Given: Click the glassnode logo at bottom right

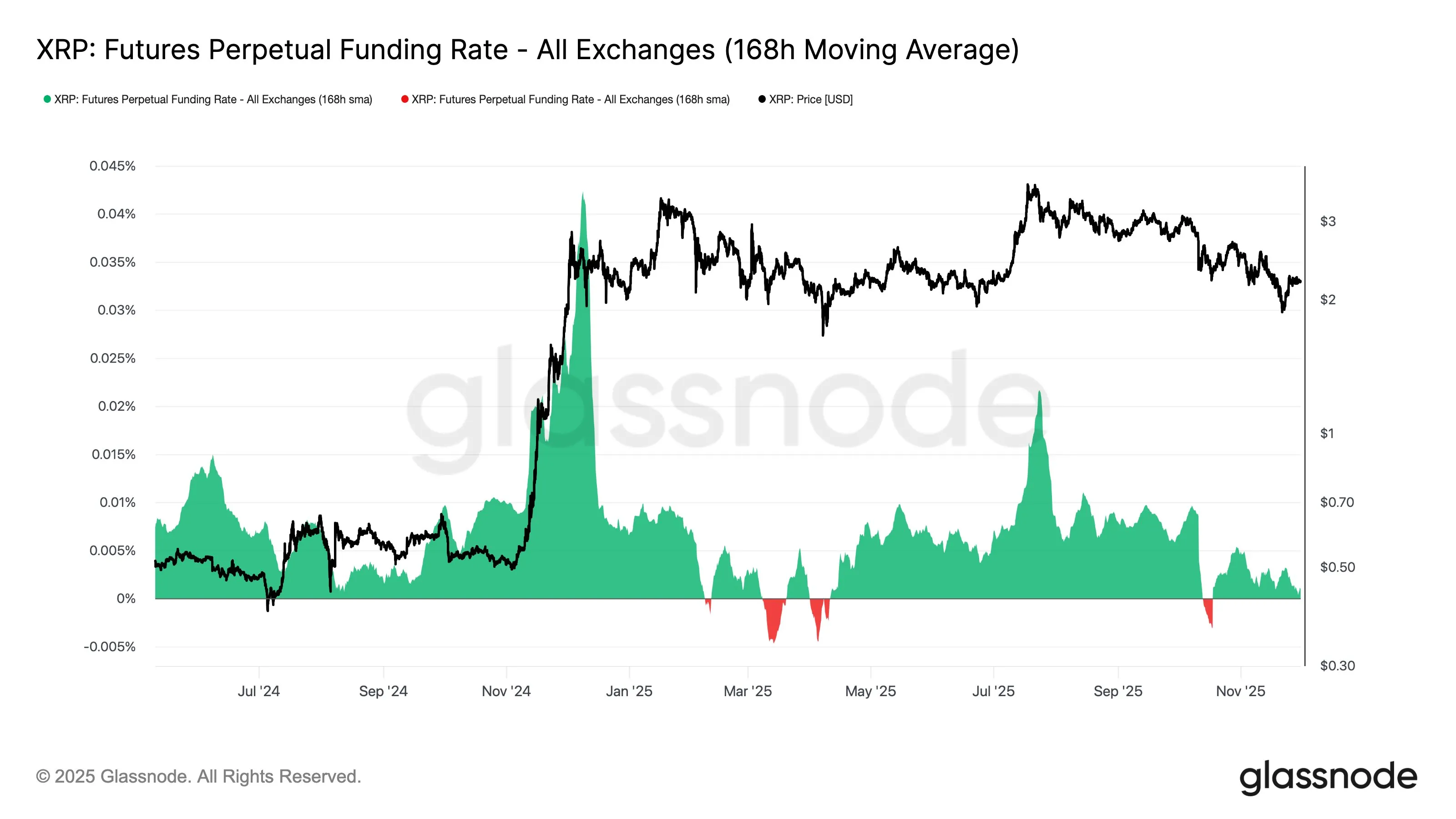Looking at the screenshot, I should [x=1328, y=778].
